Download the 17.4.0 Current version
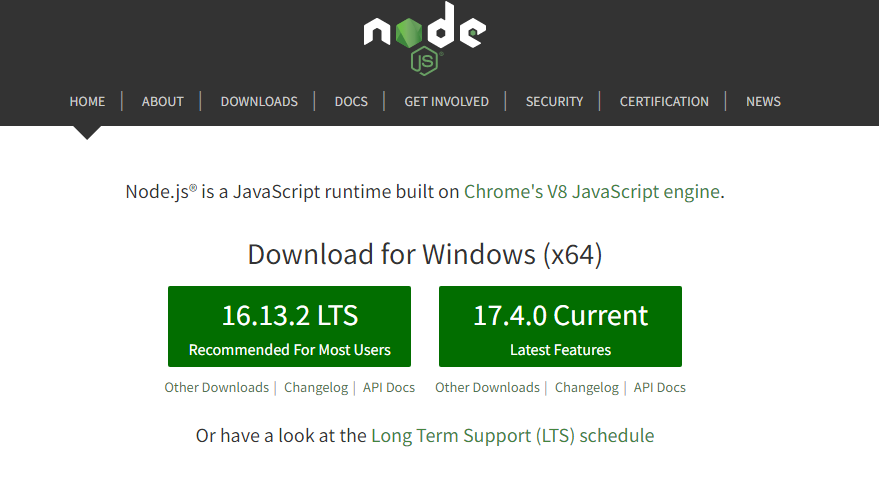The height and width of the screenshot is (502, 879). click(560, 326)
